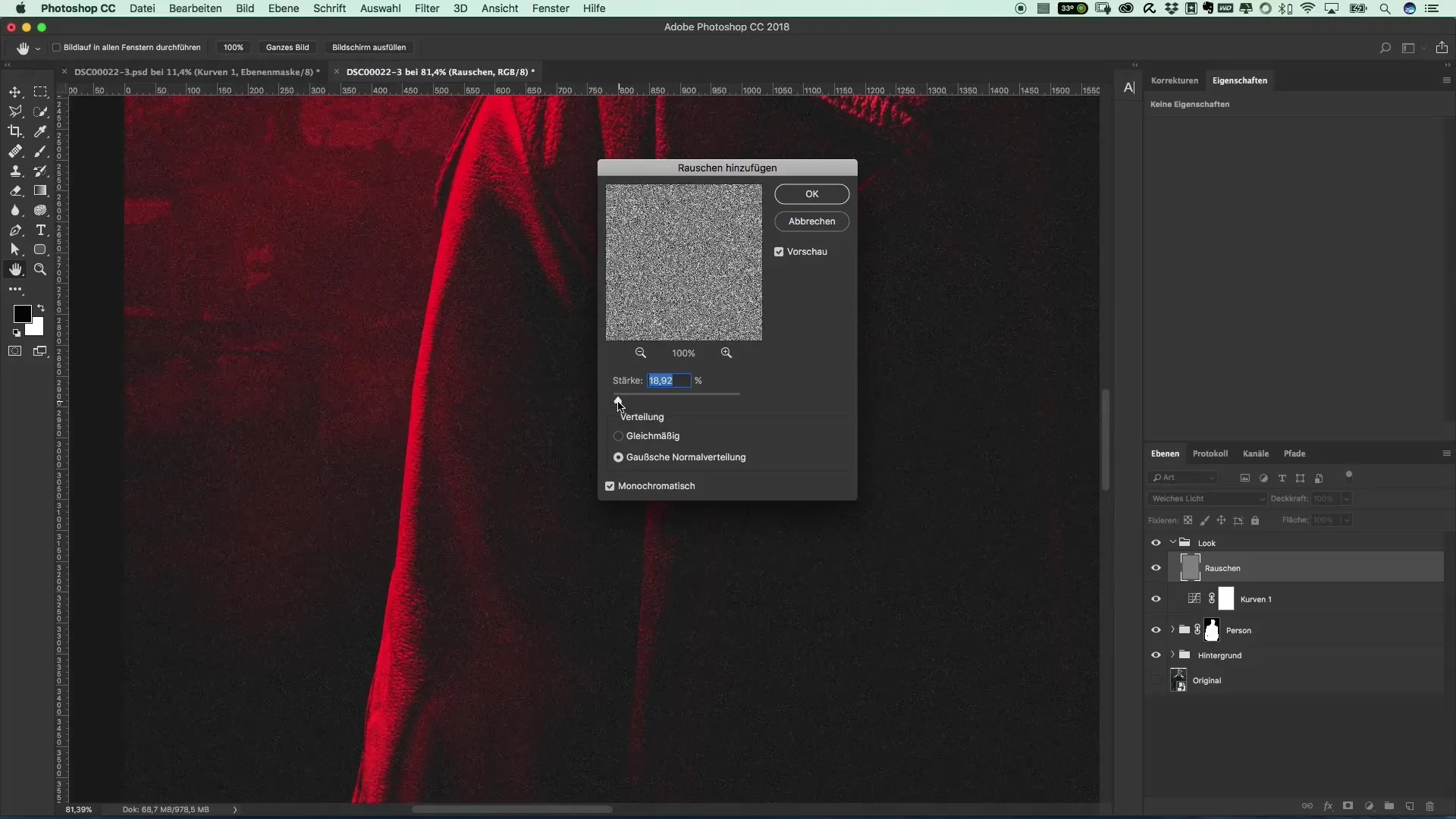Select the Eraser tool
The image size is (1456, 819).
15,190
